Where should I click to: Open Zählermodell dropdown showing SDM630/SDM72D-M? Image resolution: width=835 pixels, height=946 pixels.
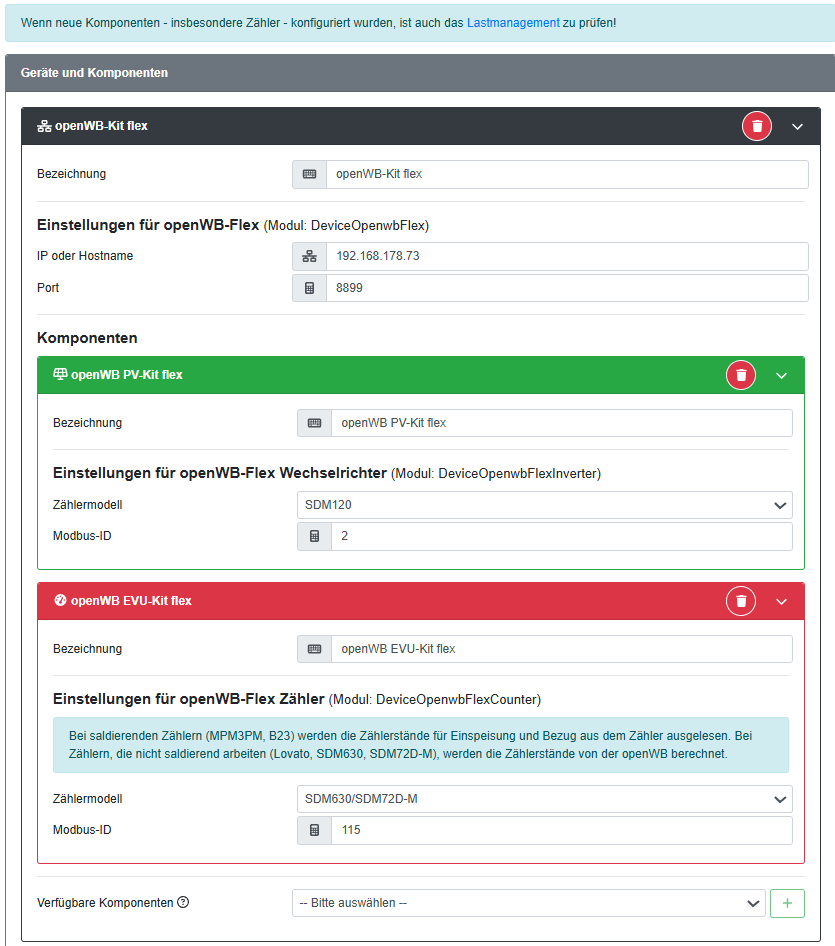click(x=545, y=799)
